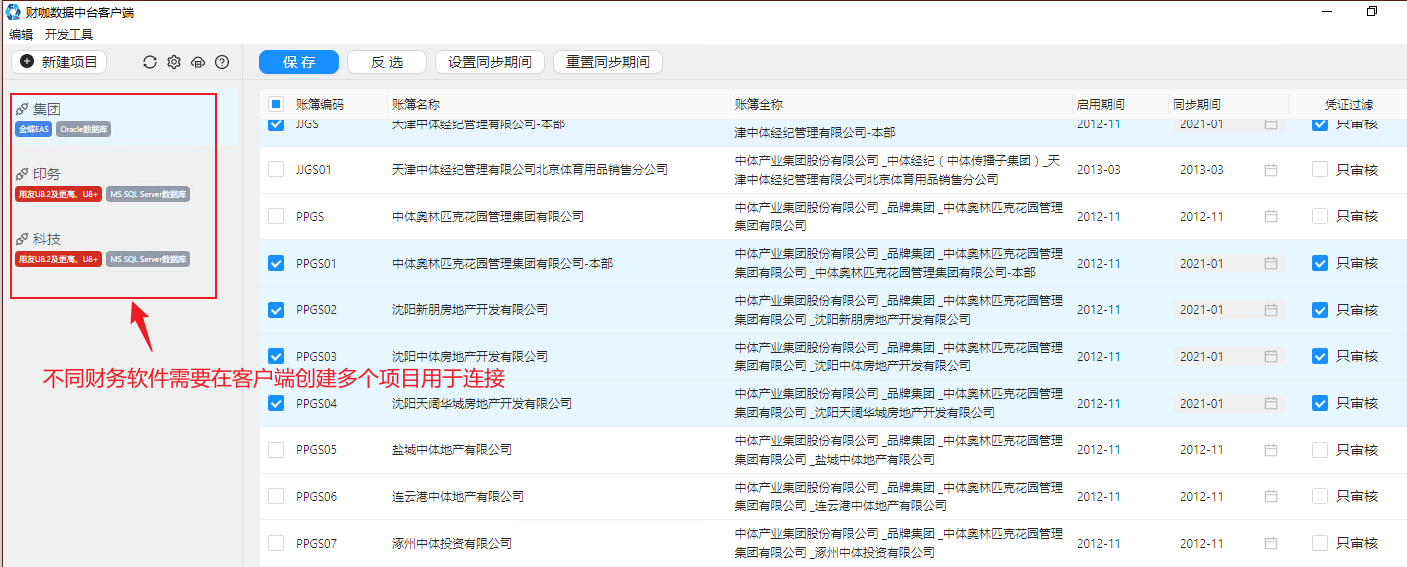Click the cloud icon beside settings

point(198,62)
